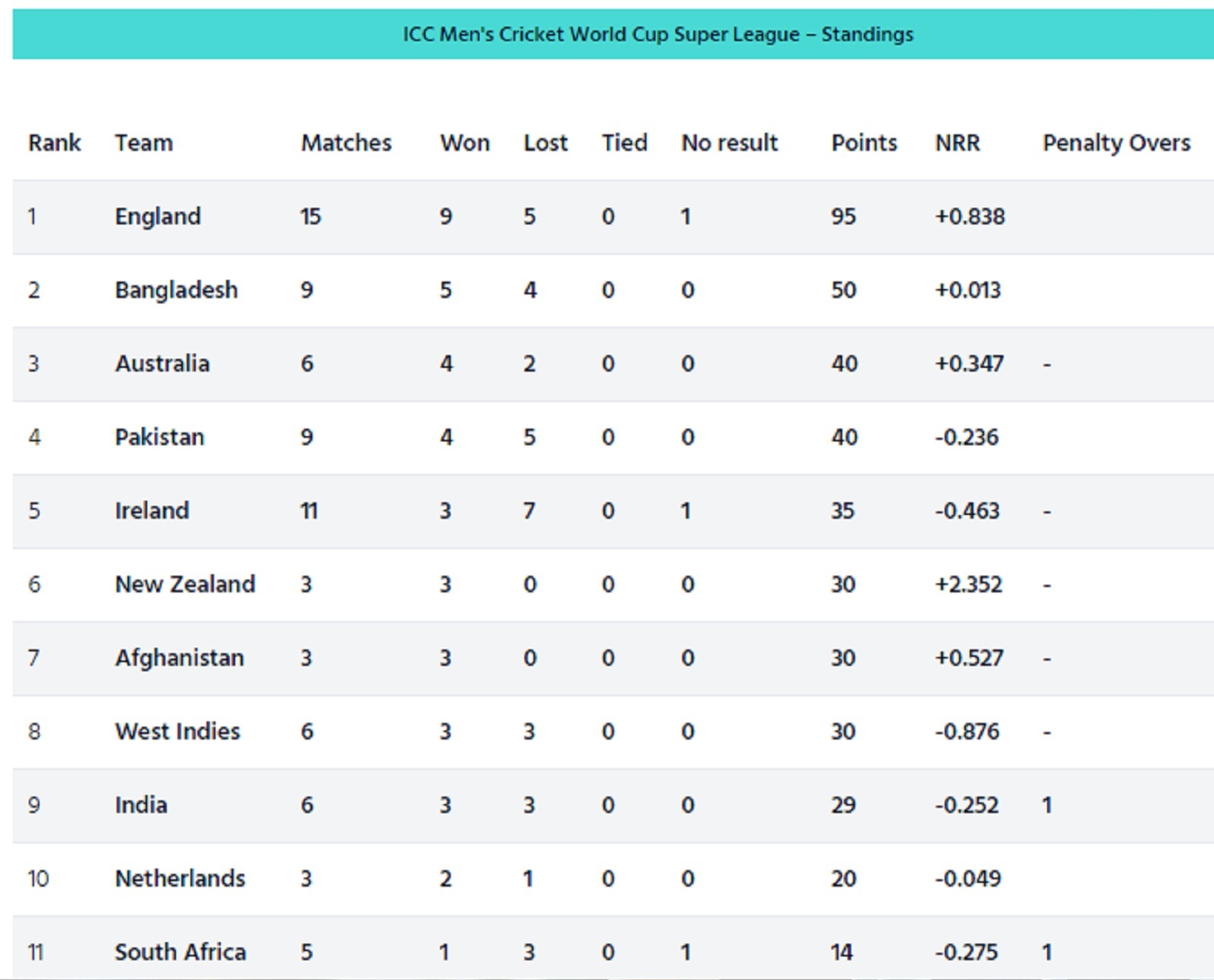The image size is (1214, 980).
Task: Open the New Zealand entry
Action: pyautogui.click(x=185, y=585)
